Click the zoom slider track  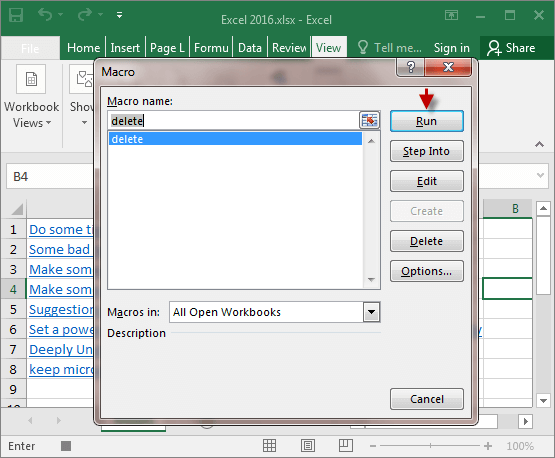[430, 446]
